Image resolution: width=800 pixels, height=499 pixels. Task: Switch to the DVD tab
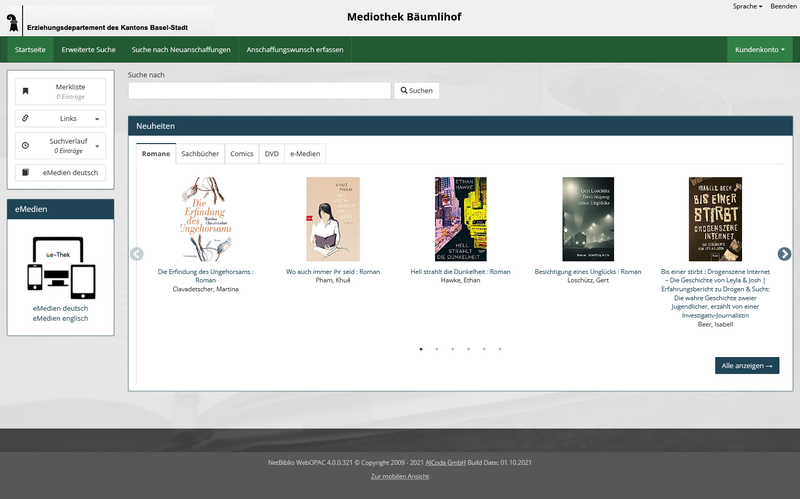click(272, 154)
